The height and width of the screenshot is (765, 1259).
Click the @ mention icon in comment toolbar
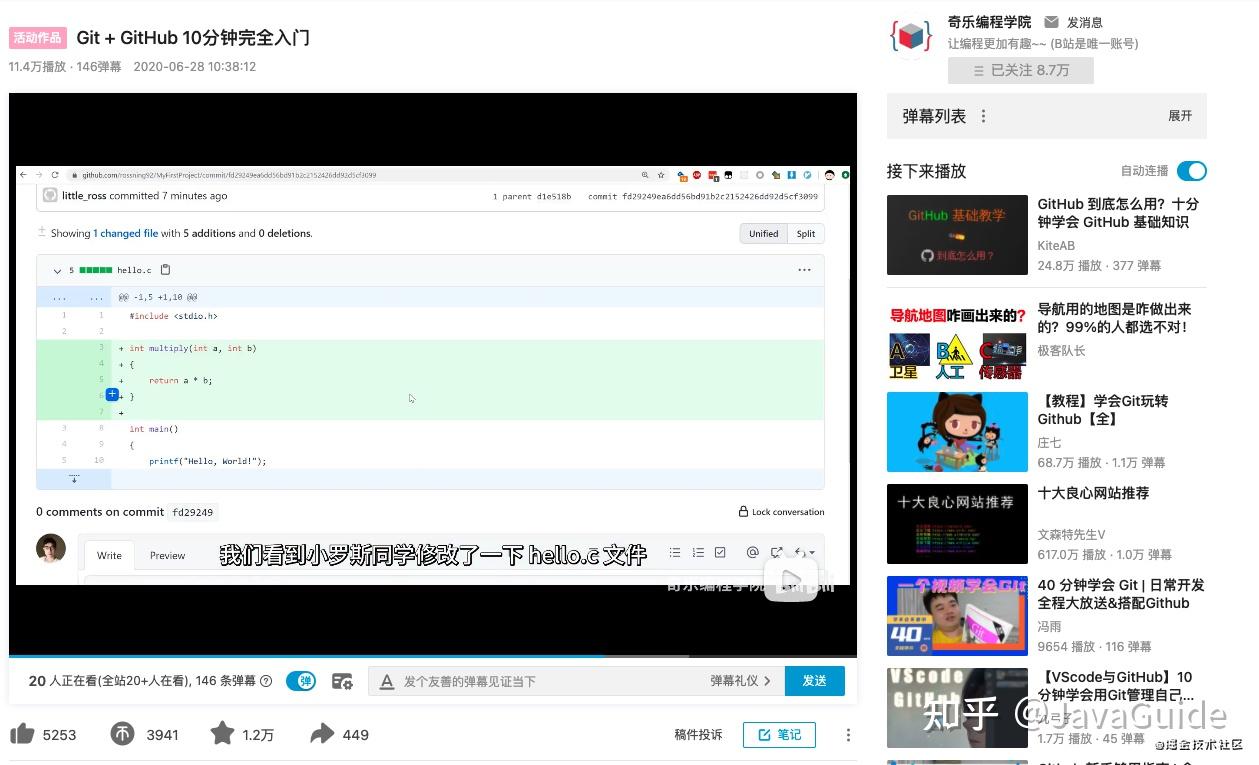(x=753, y=551)
